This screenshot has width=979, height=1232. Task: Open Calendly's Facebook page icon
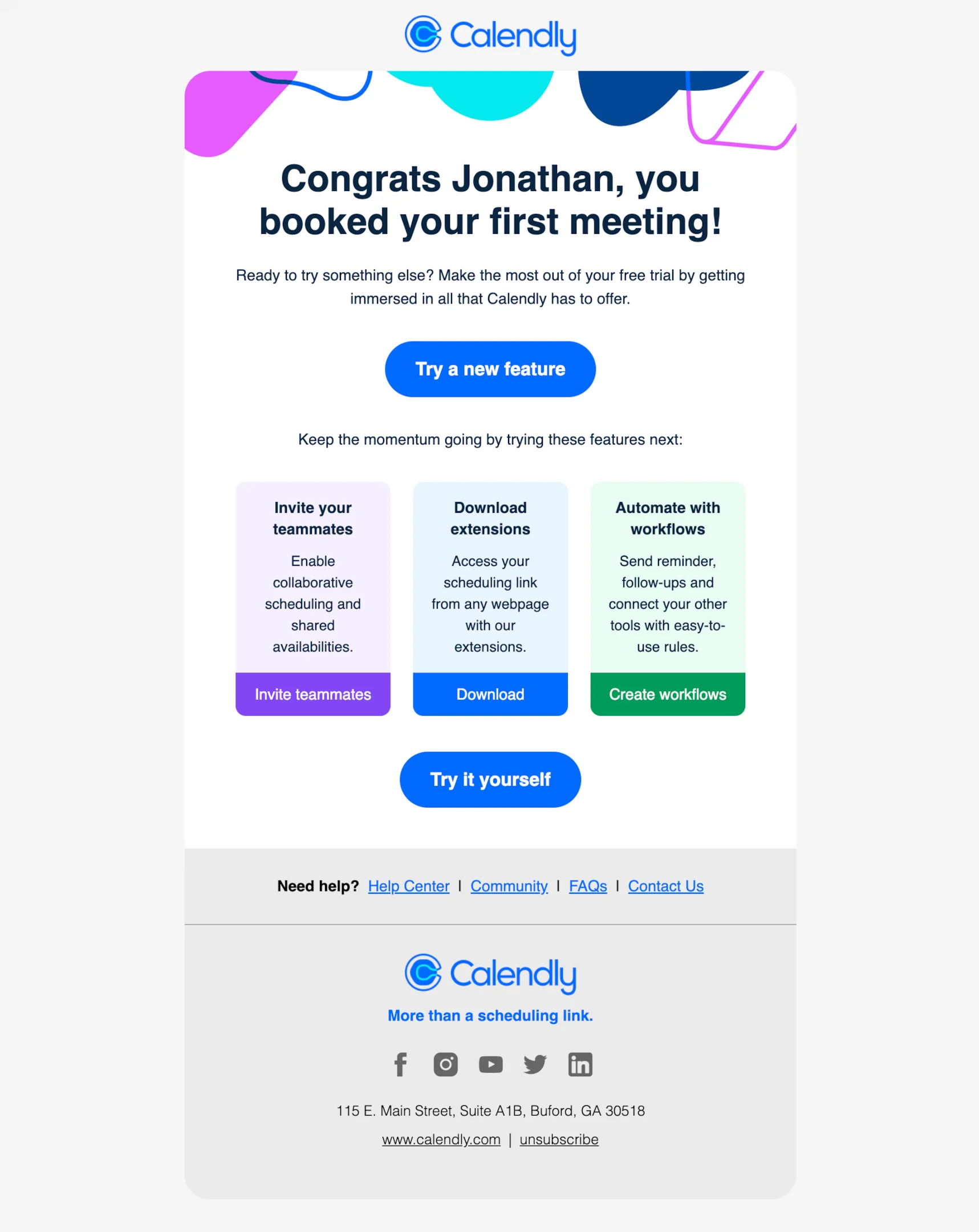pyautogui.click(x=400, y=1064)
